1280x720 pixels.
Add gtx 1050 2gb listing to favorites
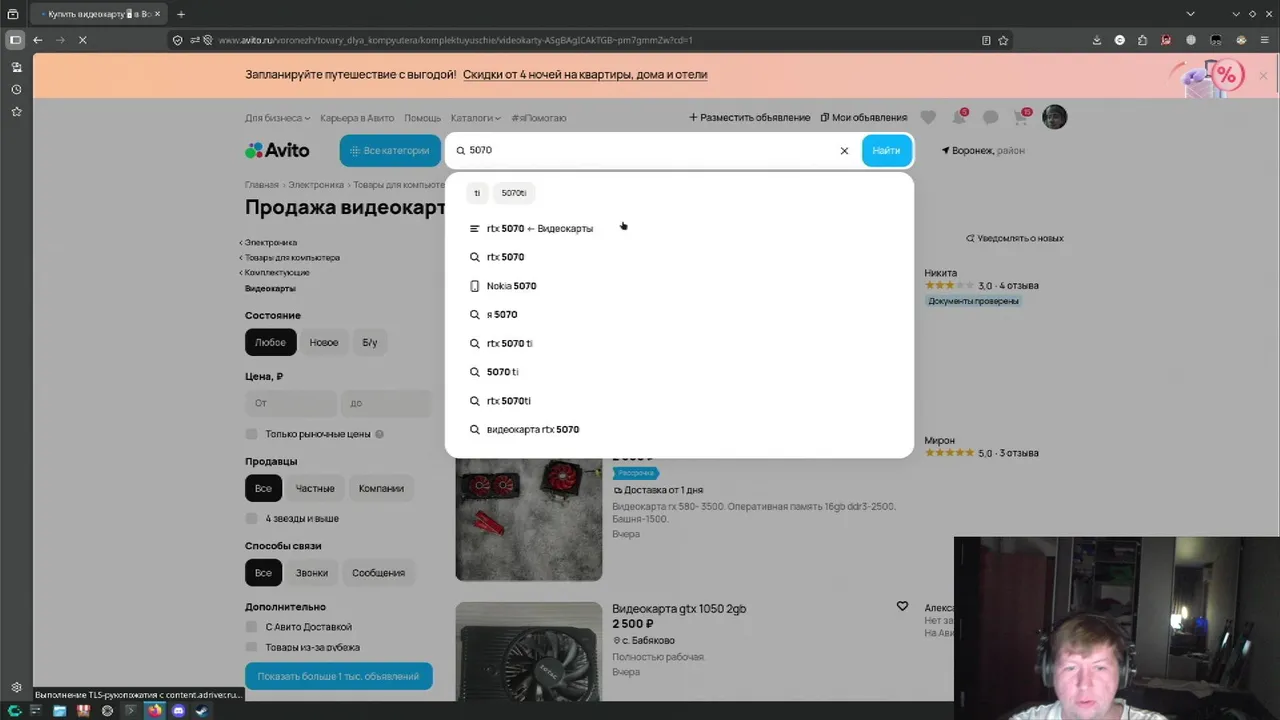click(902, 606)
